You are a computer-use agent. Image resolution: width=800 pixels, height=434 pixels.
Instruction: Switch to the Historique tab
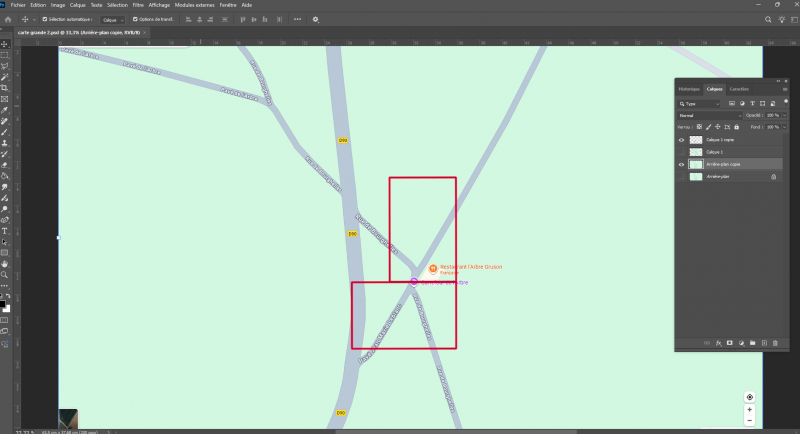click(x=690, y=89)
